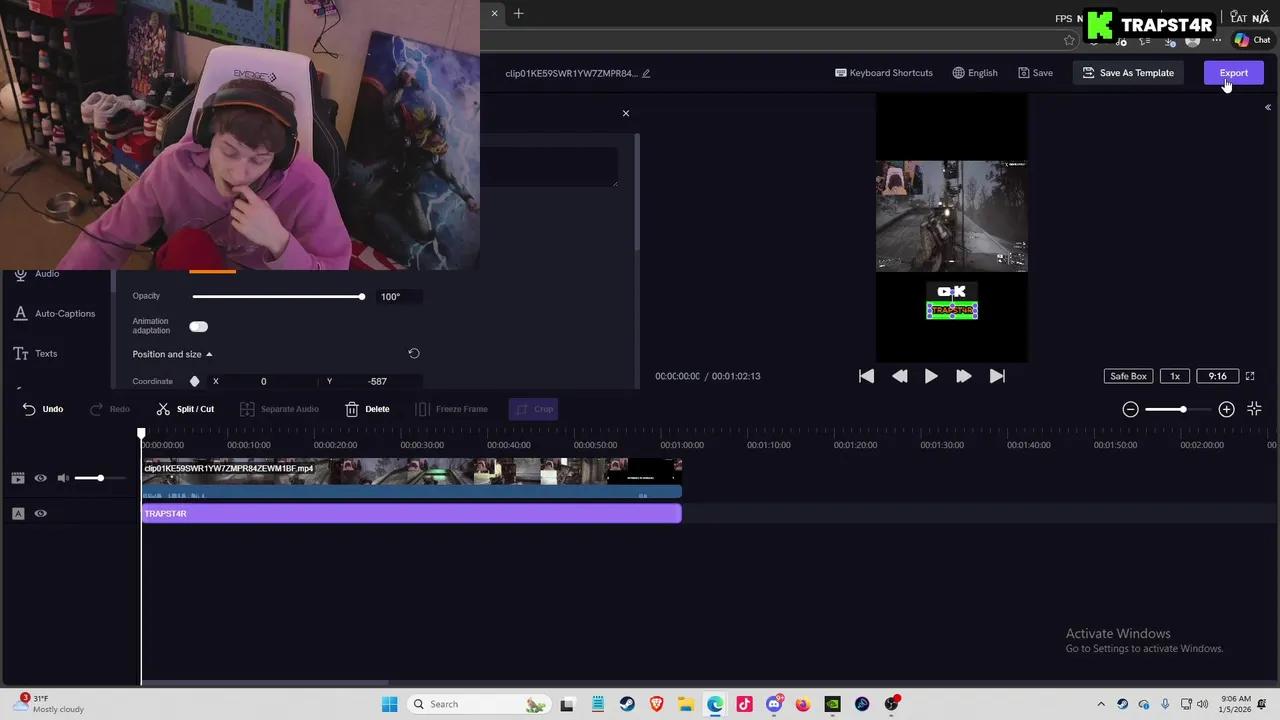Adjust the timeline zoom slider
This screenshot has width=1280, height=720.
tap(1178, 409)
